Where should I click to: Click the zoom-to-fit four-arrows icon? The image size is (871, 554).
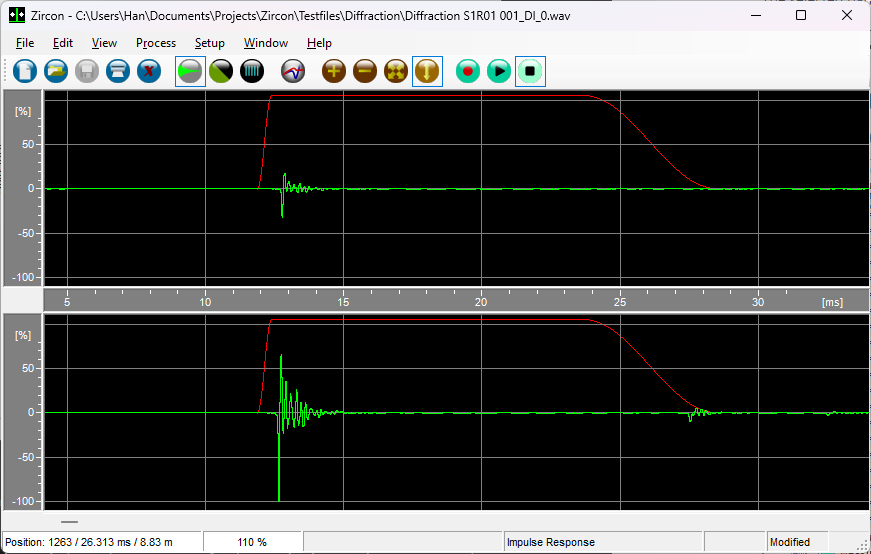click(x=396, y=71)
